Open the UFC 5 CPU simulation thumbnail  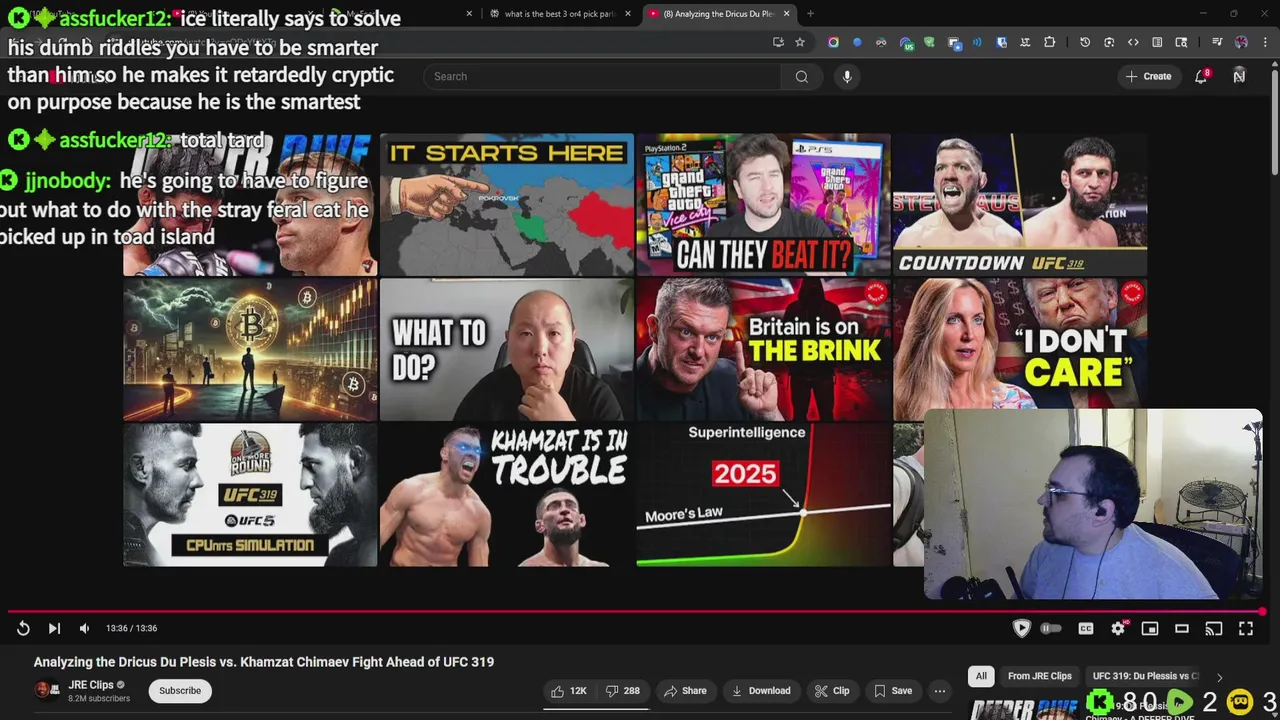click(x=250, y=494)
